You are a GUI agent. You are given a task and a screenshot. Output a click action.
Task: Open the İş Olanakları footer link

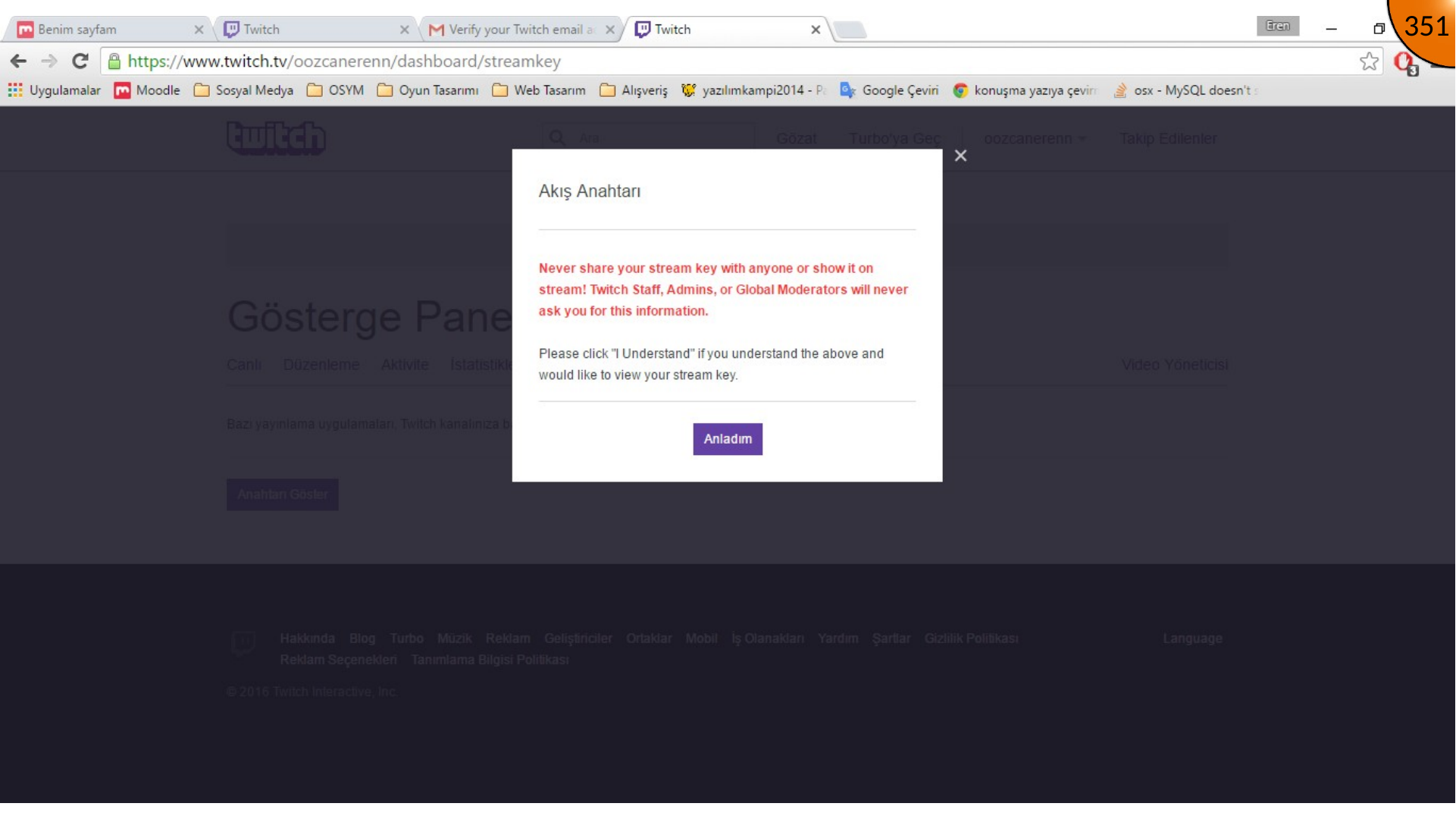(x=768, y=639)
